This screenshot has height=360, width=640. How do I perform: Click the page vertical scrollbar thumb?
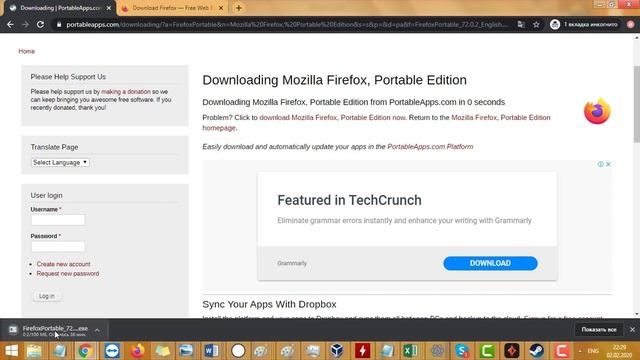pos(636,104)
